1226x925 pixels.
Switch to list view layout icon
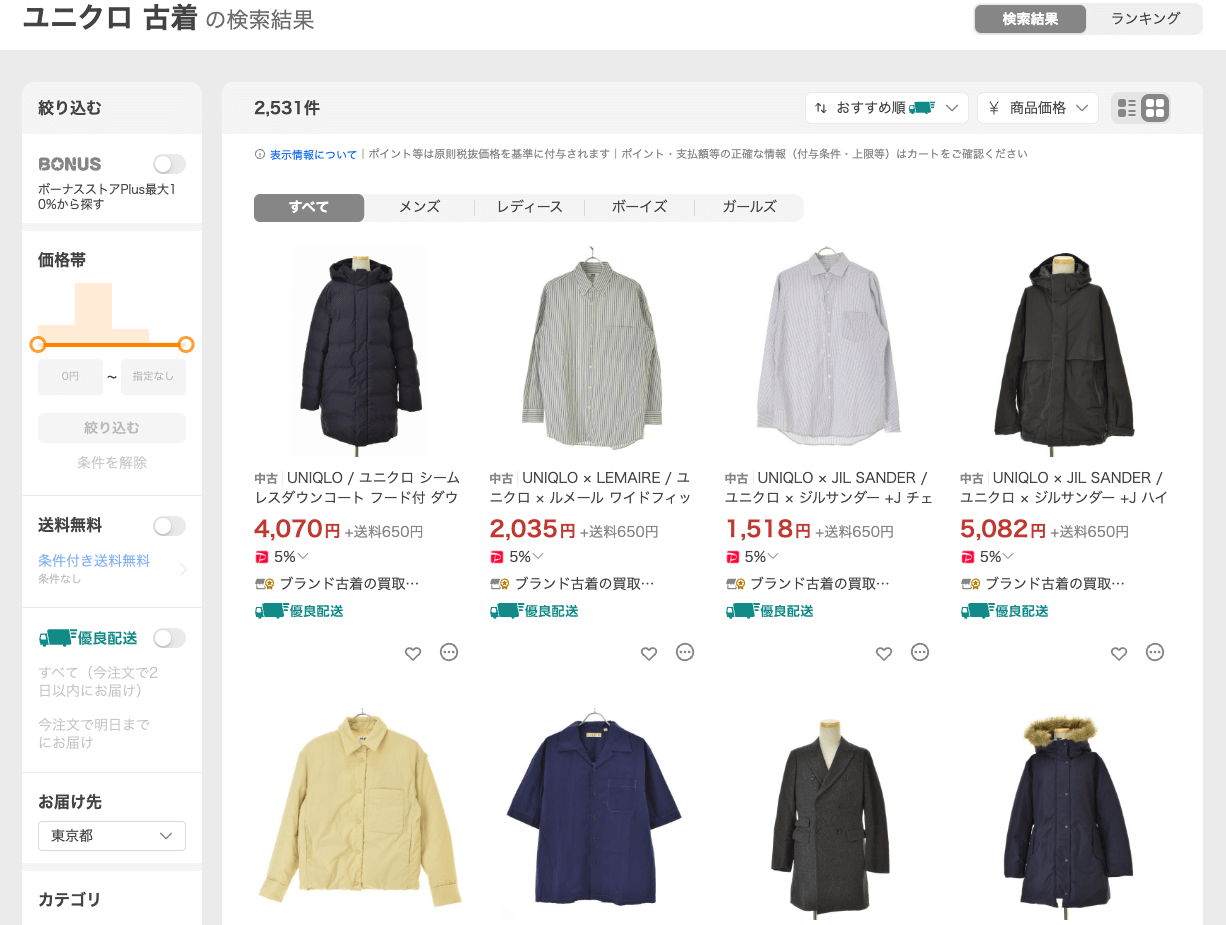pos(1127,108)
